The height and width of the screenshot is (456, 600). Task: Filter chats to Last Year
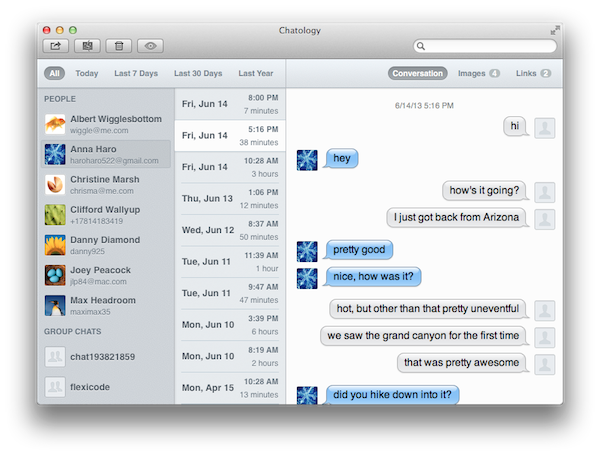pyautogui.click(x=255, y=73)
